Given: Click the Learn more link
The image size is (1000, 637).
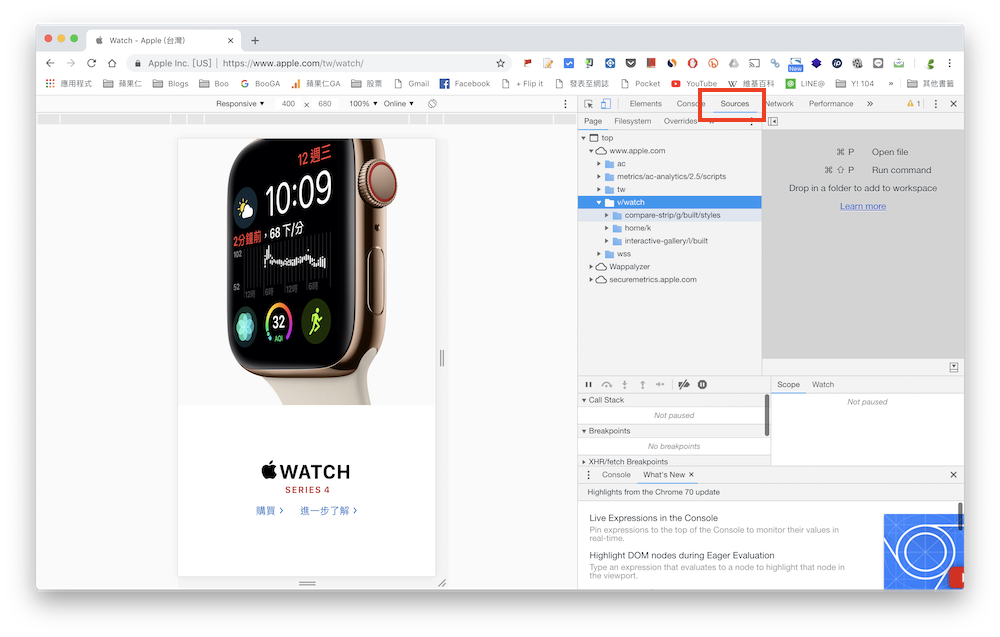Looking at the screenshot, I should tap(863, 207).
